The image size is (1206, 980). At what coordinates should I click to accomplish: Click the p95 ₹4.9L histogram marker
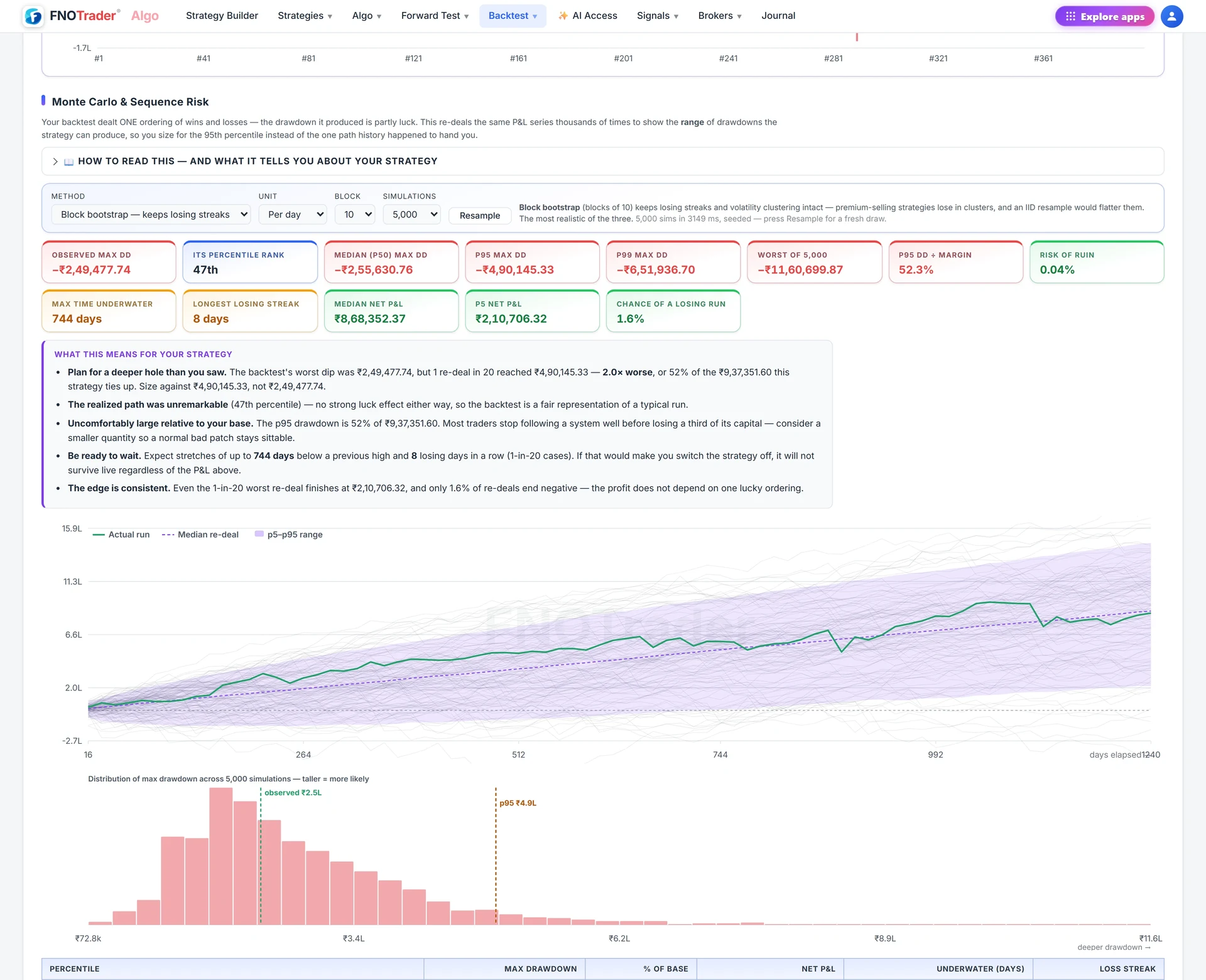518,803
